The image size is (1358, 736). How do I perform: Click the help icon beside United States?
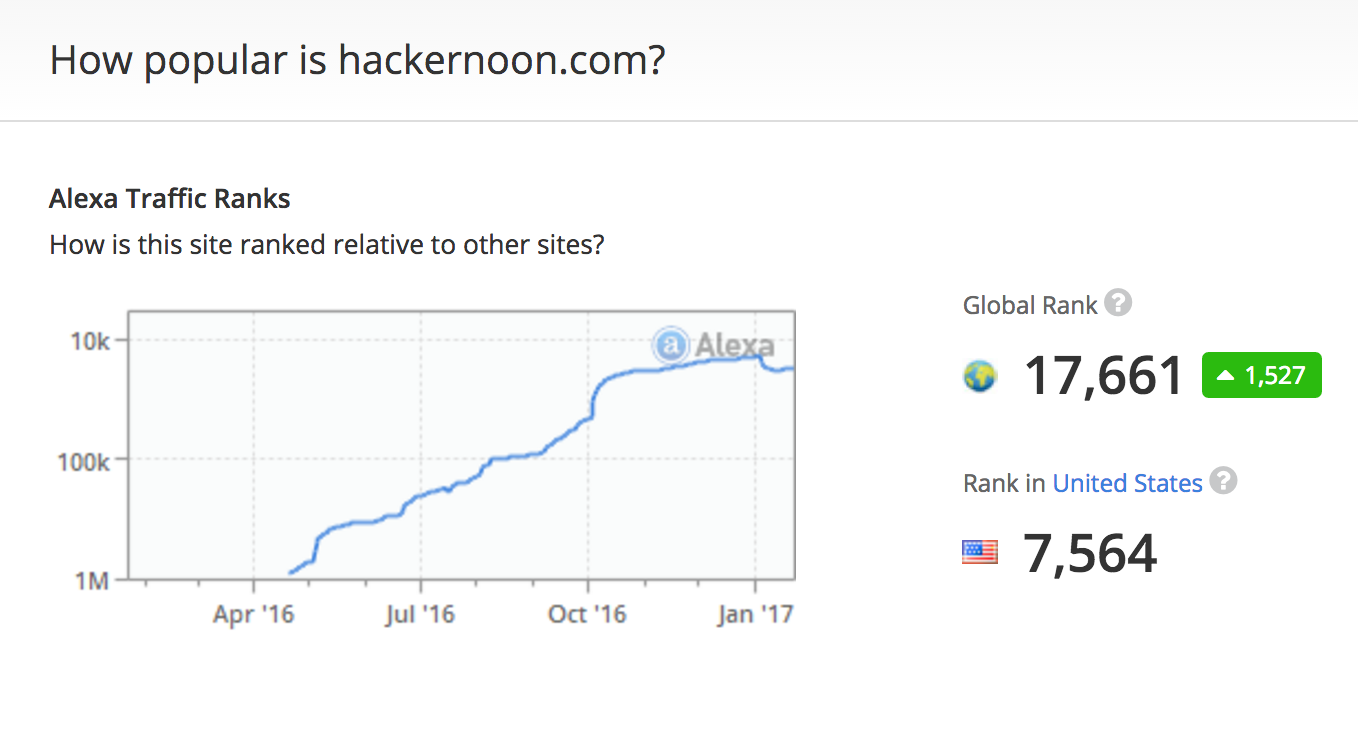(1223, 481)
